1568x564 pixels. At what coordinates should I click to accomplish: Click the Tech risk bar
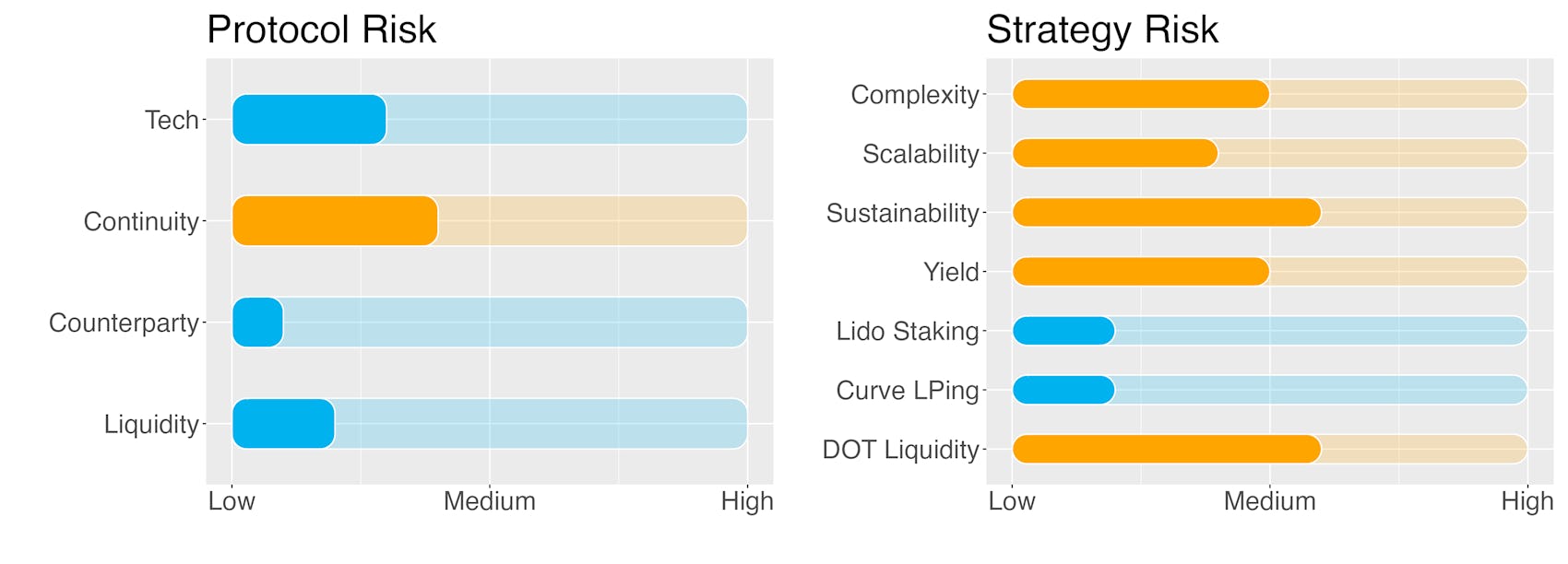309,120
